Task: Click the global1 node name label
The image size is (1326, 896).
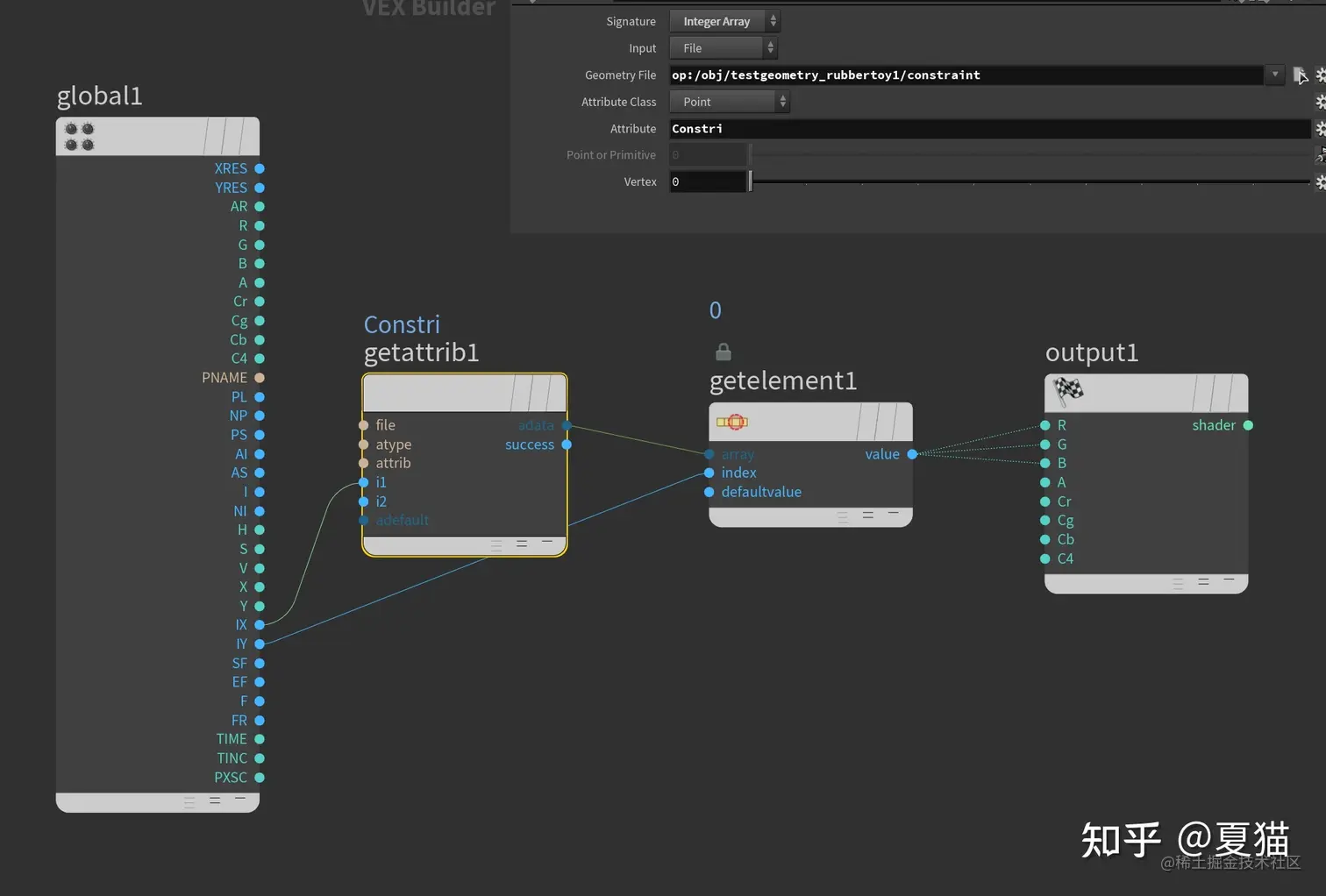Action: (x=100, y=96)
